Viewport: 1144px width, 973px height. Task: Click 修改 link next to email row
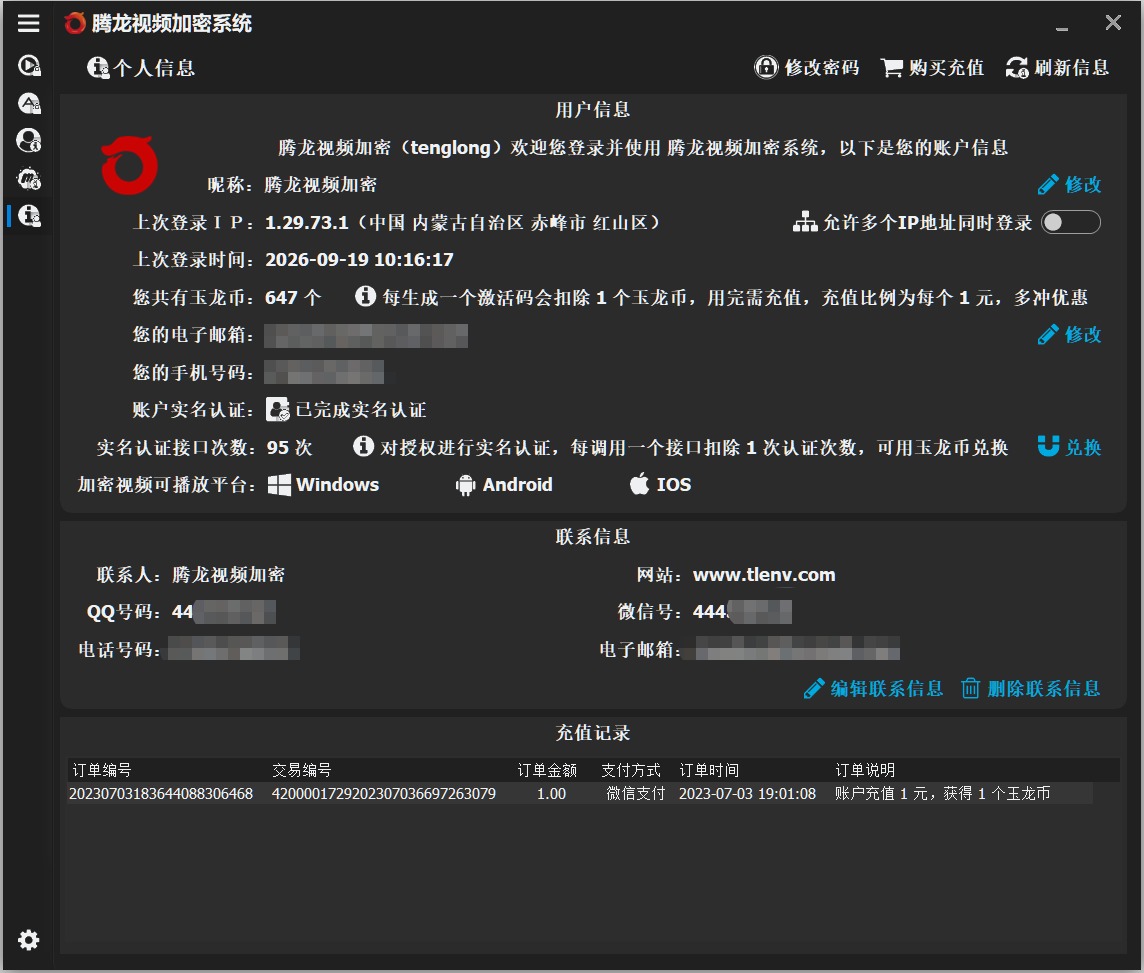(x=1069, y=335)
